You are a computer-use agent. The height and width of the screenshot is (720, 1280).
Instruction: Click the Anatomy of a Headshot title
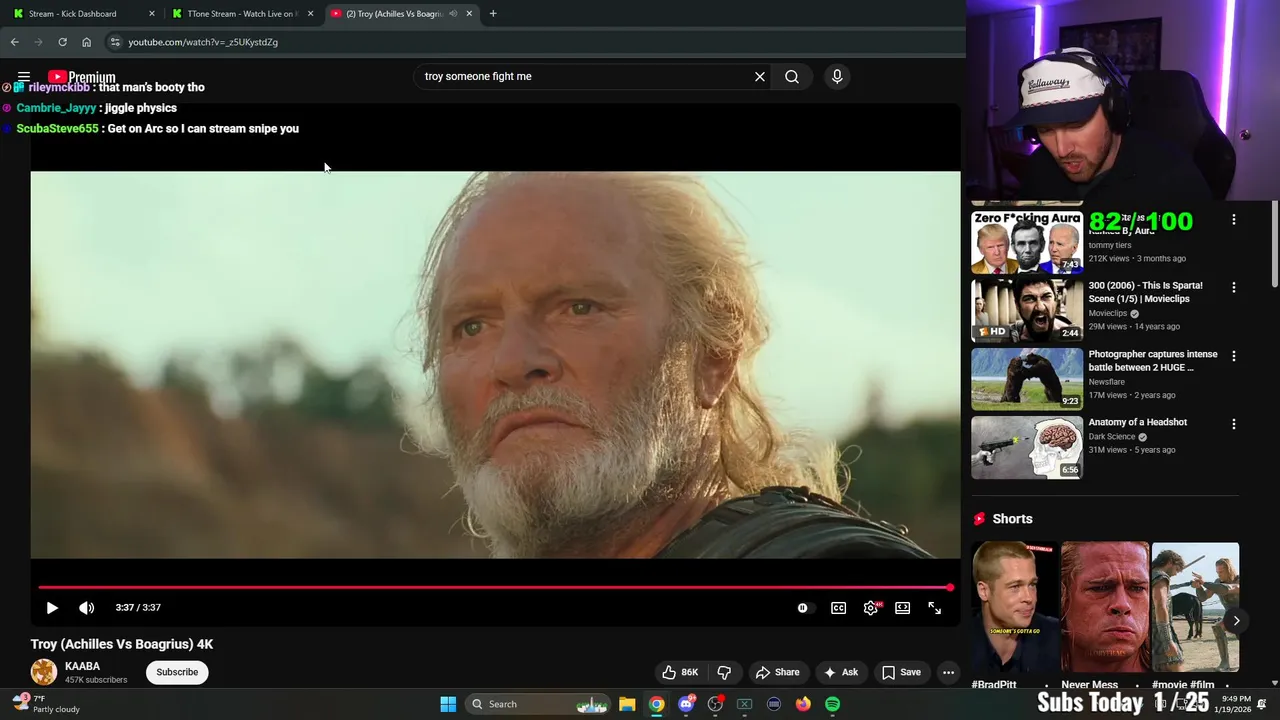tap(1138, 422)
